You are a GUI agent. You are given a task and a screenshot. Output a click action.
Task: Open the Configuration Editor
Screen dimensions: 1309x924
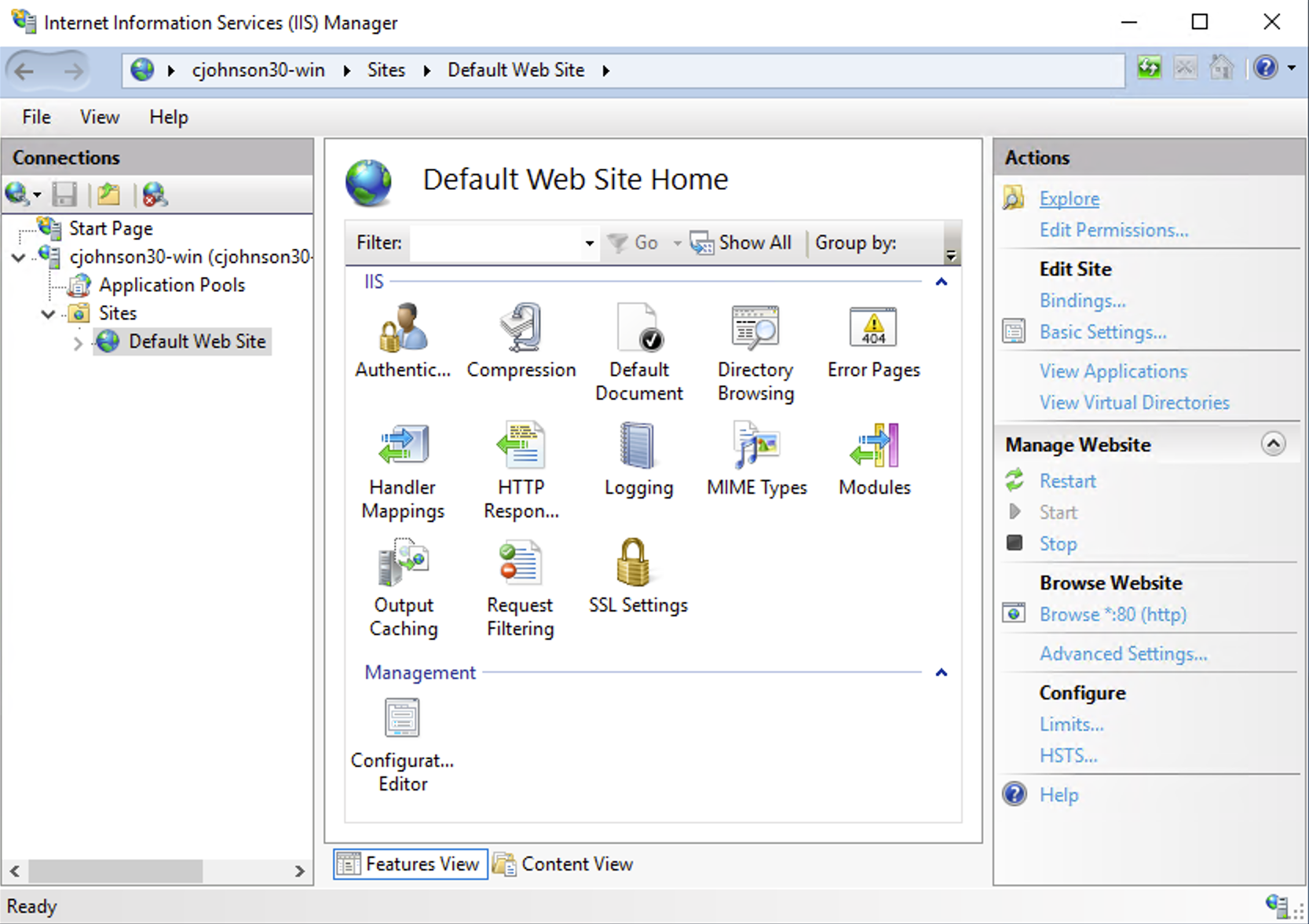(402, 745)
